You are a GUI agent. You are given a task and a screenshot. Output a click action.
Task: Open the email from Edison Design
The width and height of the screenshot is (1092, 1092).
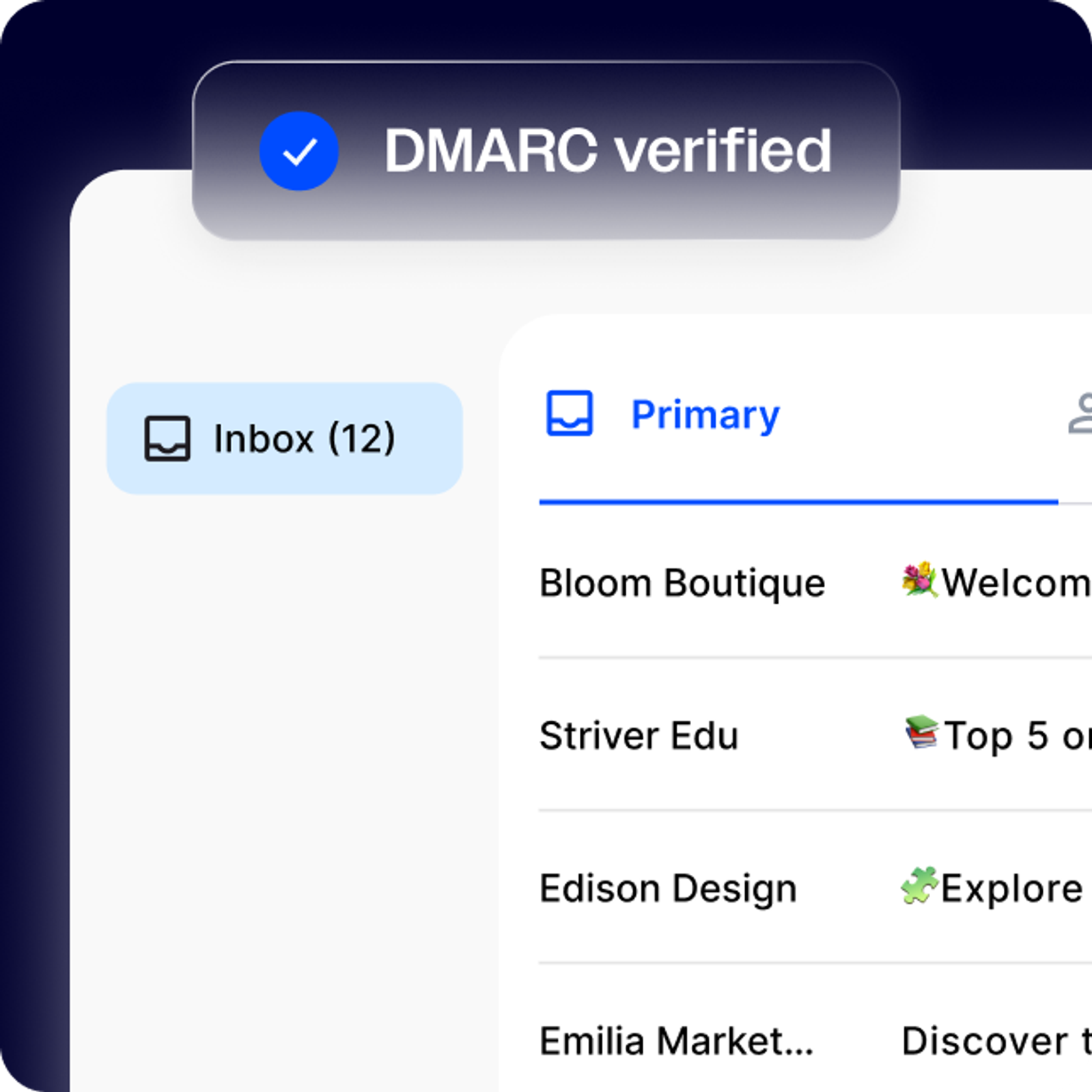point(668,888)
